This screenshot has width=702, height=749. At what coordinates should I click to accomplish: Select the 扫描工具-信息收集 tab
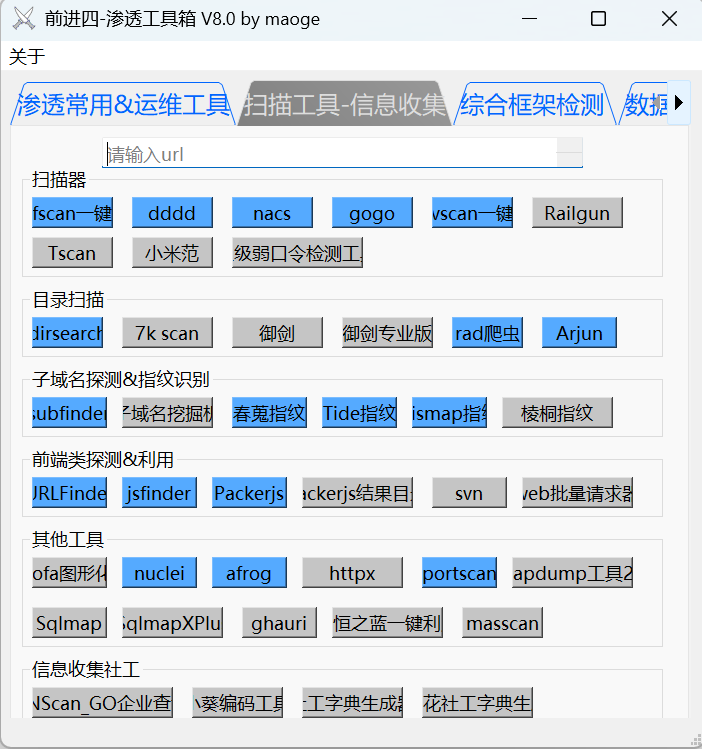[x=344, y=104]
